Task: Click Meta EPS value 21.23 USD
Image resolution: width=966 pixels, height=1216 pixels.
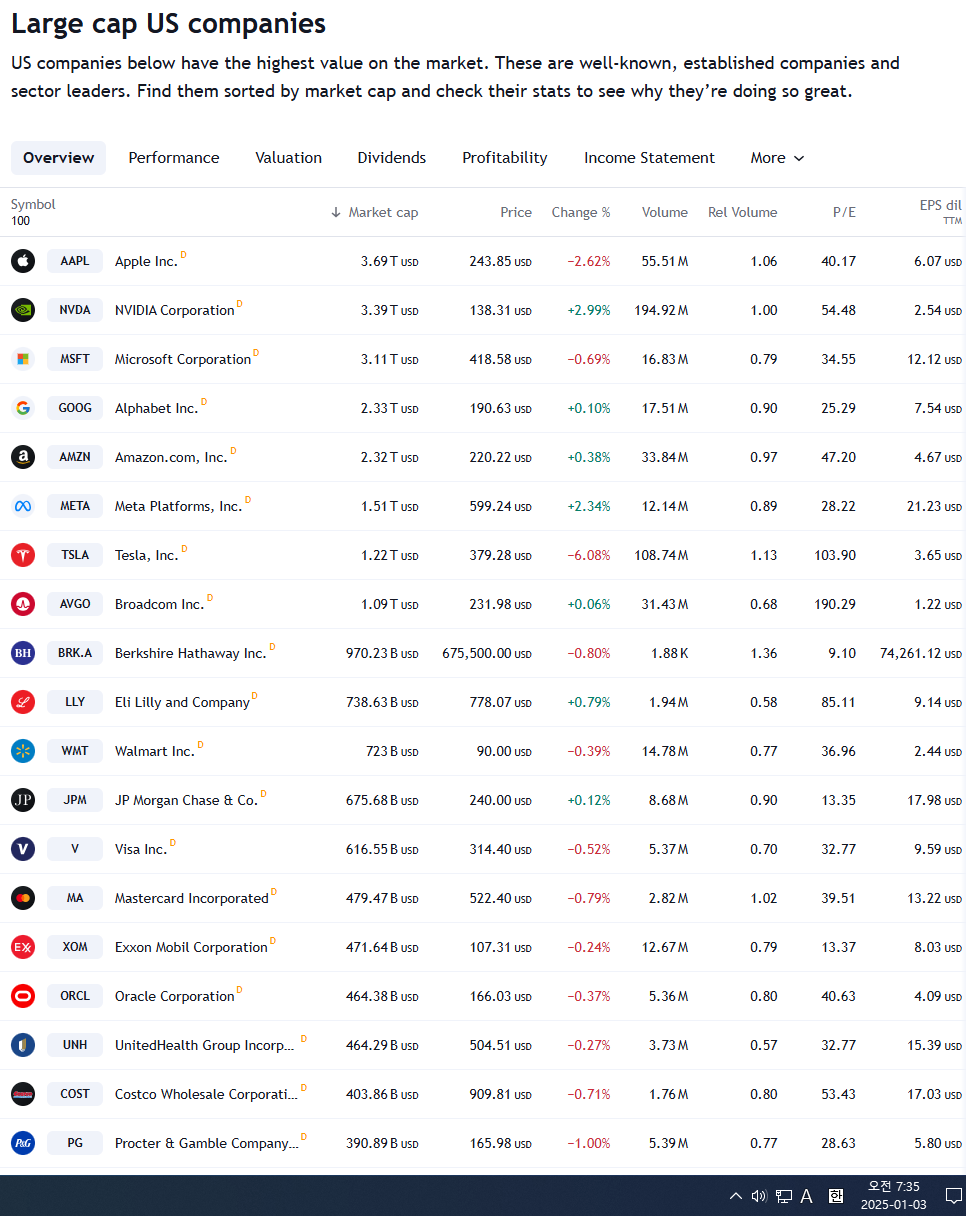Action: pyautogui.click(x=934, y=506)
